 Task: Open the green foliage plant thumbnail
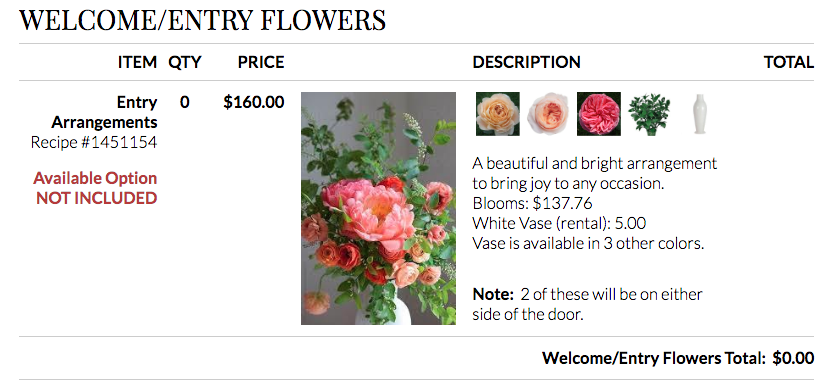pyautogui.click(x=649, y=114)
